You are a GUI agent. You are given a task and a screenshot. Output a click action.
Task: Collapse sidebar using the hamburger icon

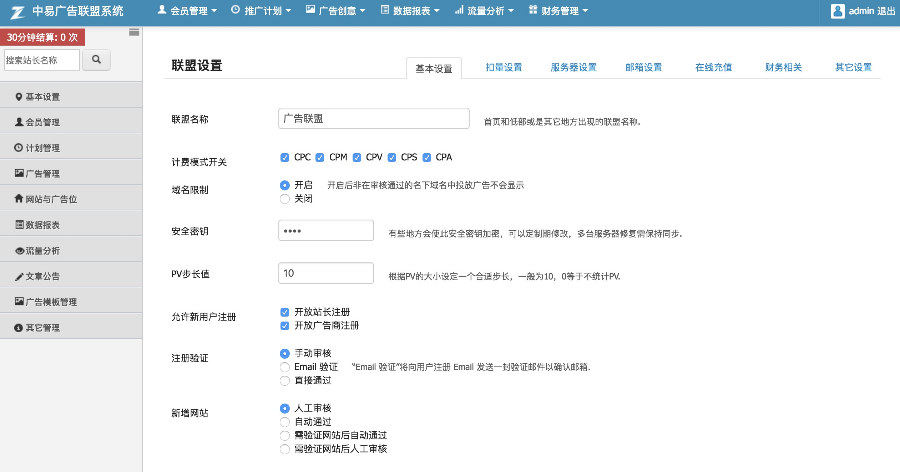134,32
